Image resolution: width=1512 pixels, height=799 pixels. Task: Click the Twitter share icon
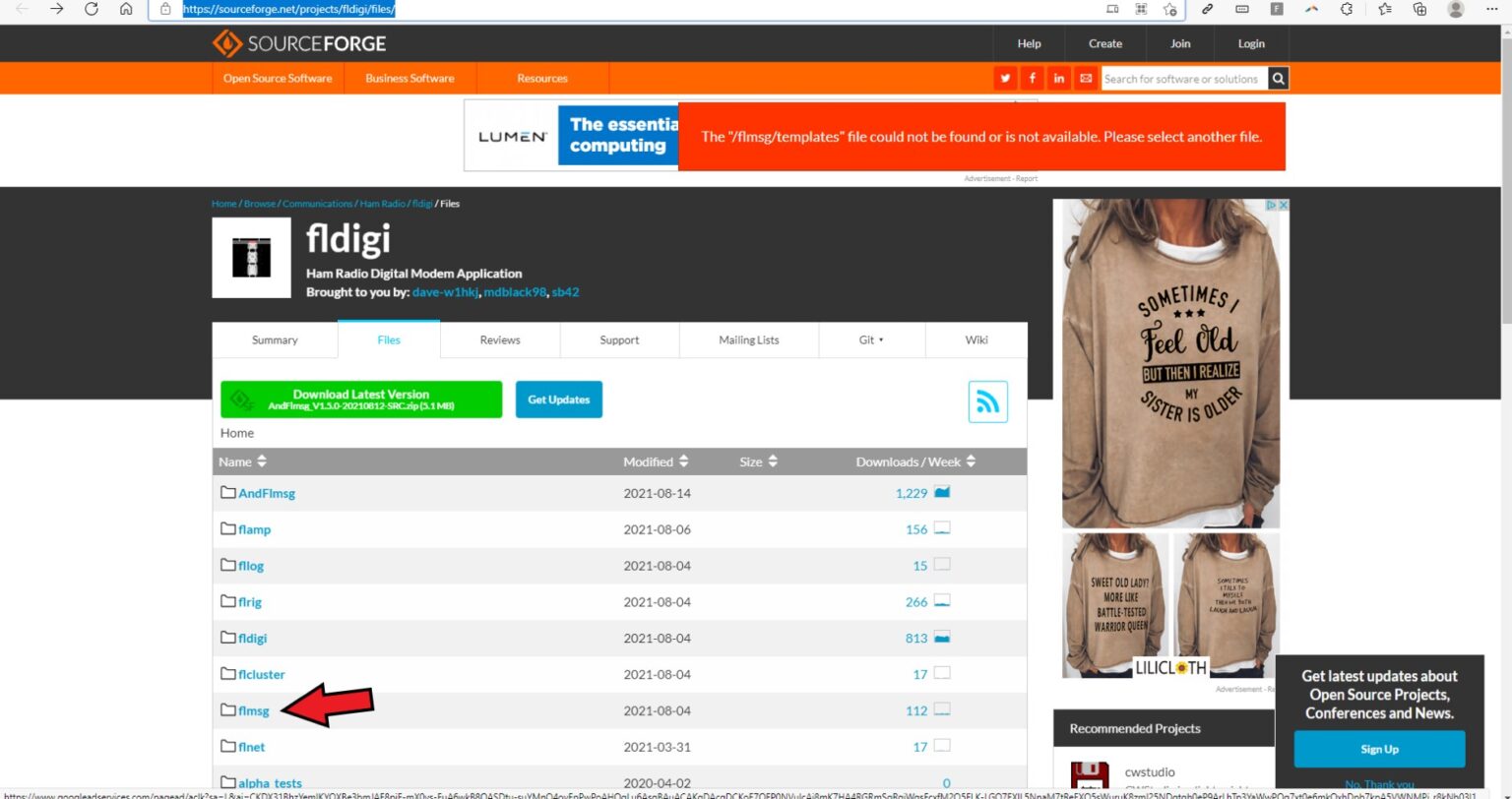coord(1005,79)
